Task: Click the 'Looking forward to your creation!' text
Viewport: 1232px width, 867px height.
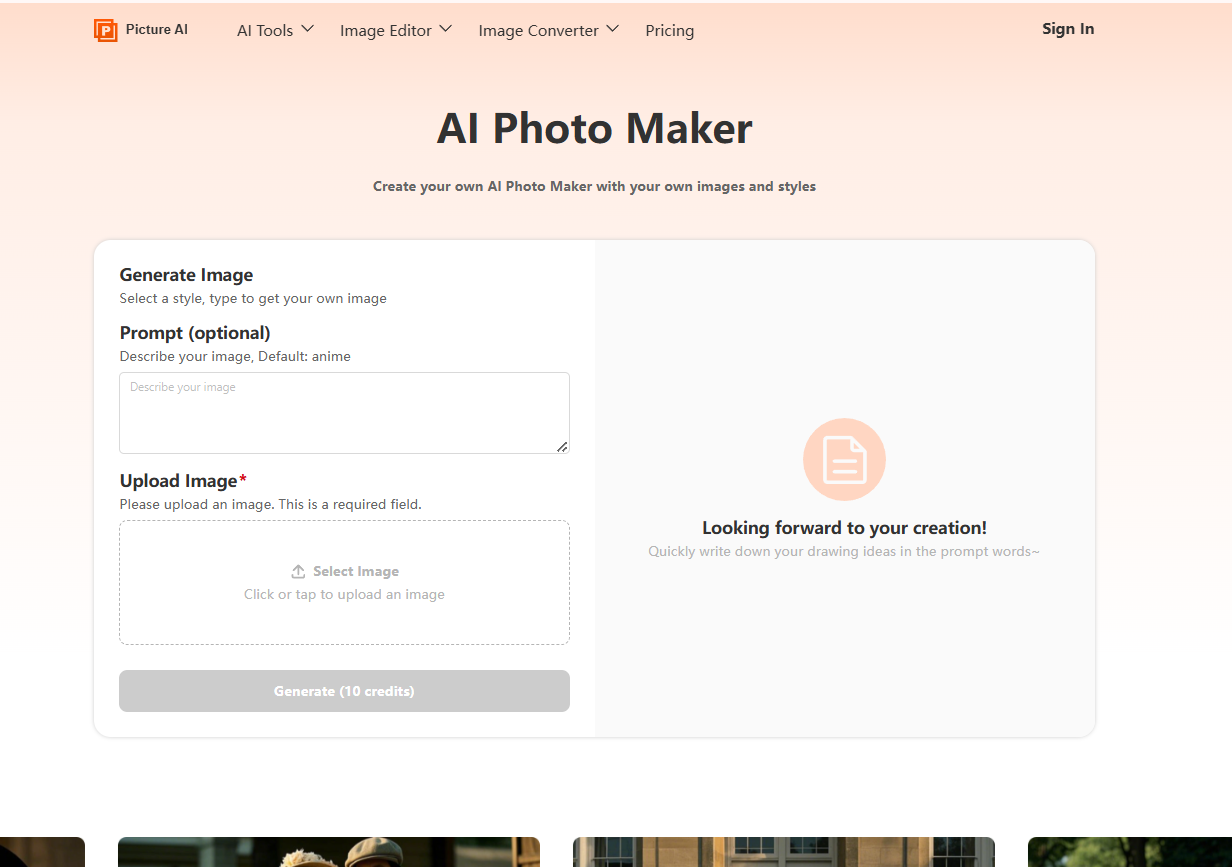Action: tap(844, 528)
